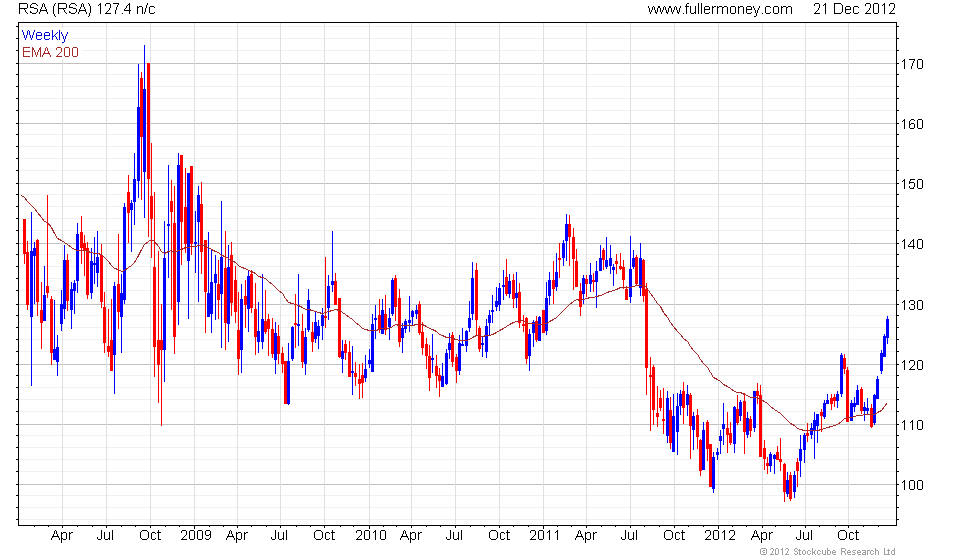Click the '2010' year label on time axis

tap(371, 536)
